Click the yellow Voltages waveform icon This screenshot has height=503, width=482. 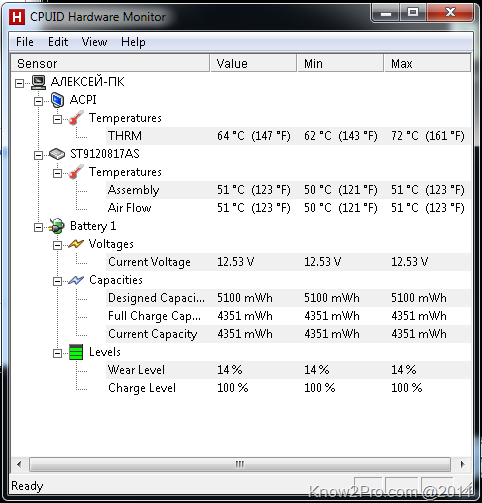pos(76,244)
